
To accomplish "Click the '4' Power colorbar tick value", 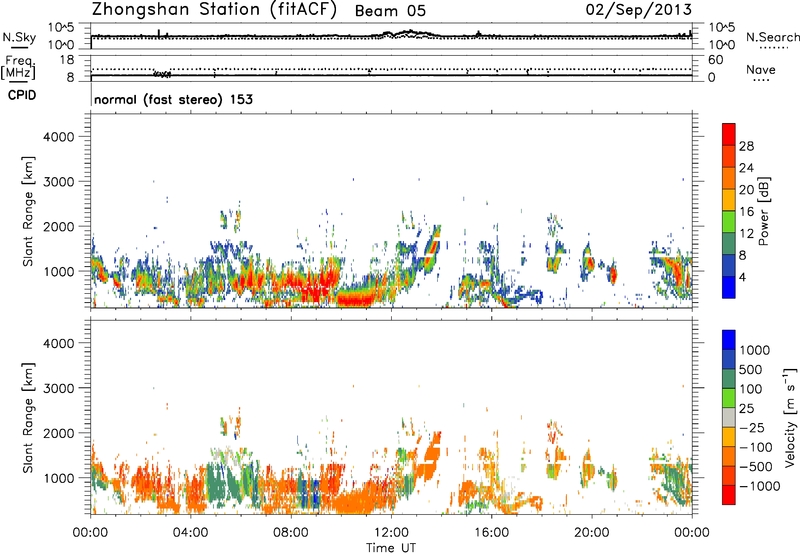I will pos(743,277).
